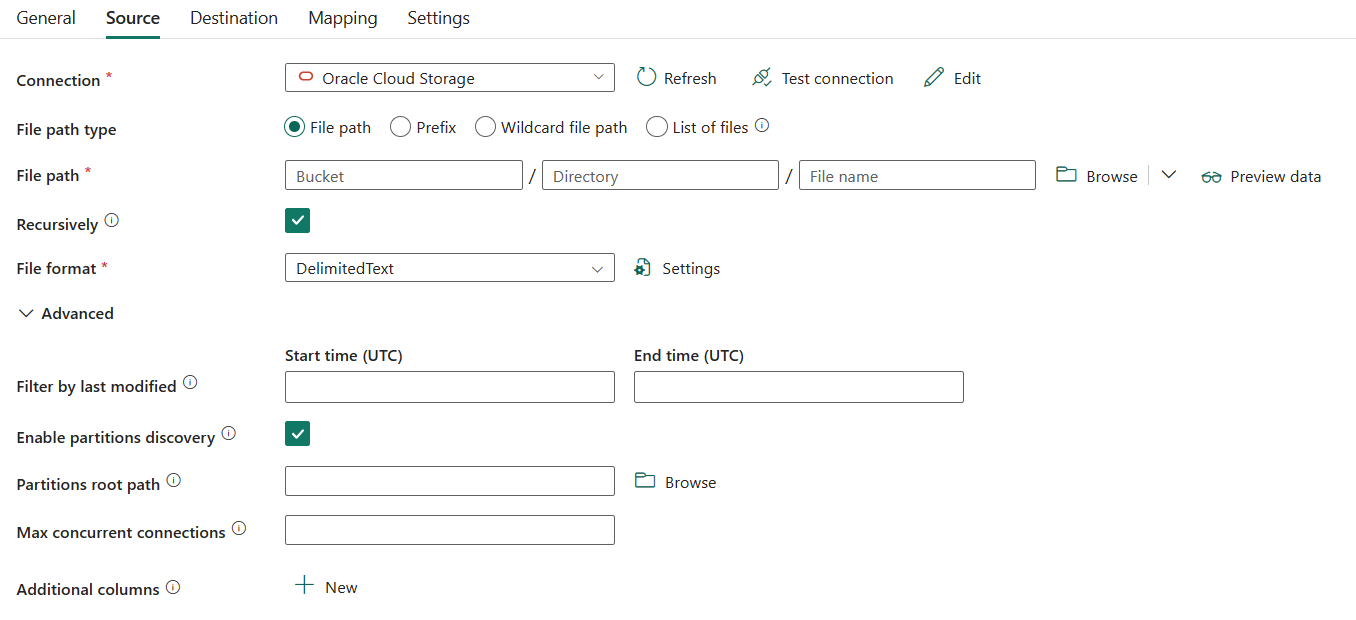Screen dimensions: 1356x620
Task: Select the Source tab
Action: click(133, 18)
